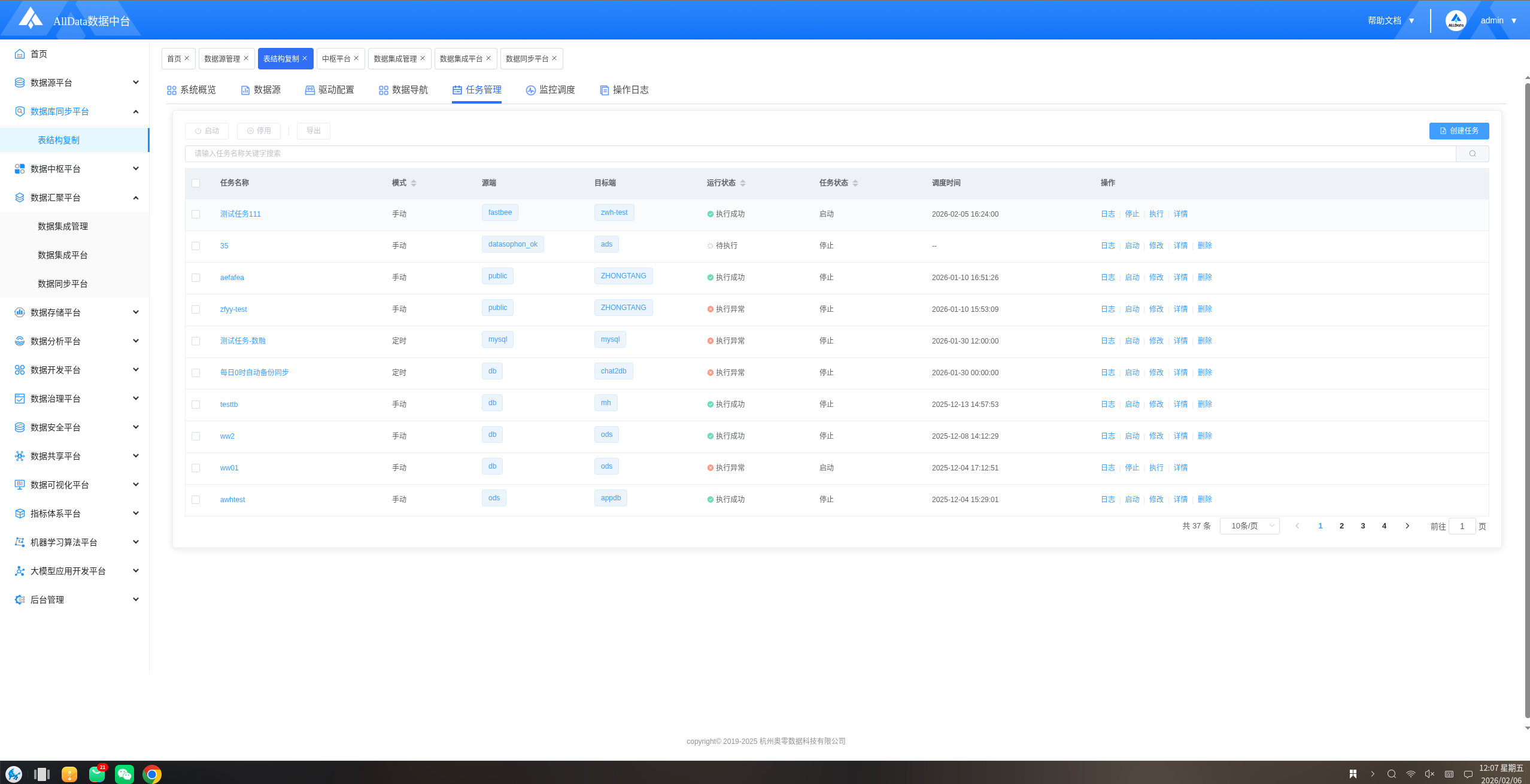This screenshot has height=784, width=1530.
Task: Toggle the select-all header checkbox
Action: point(196,183)
